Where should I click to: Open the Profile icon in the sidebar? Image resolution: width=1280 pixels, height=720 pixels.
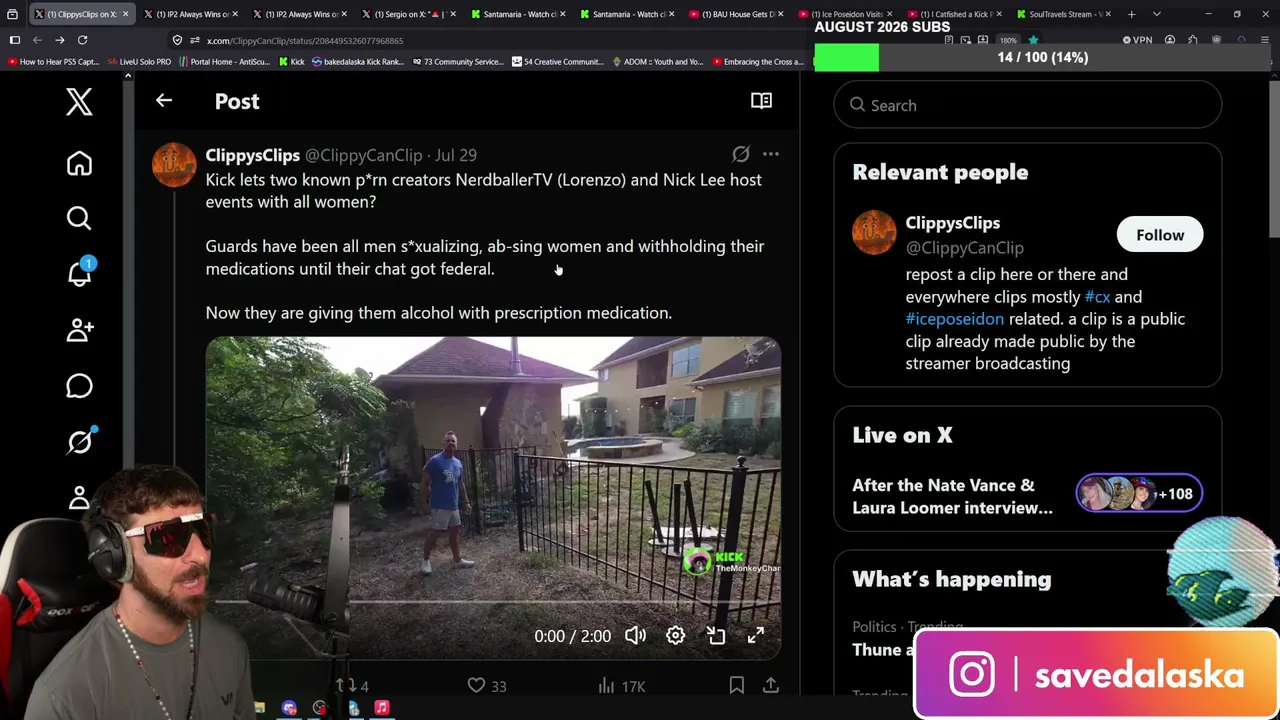pos(79,497)
